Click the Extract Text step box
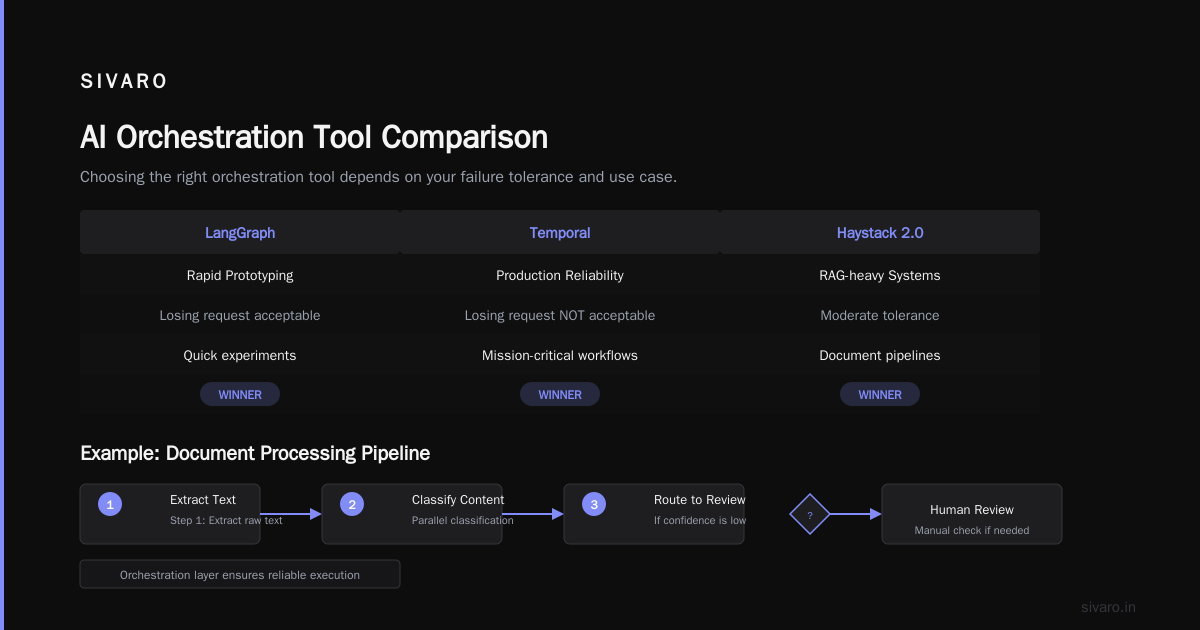 point(170,514)
